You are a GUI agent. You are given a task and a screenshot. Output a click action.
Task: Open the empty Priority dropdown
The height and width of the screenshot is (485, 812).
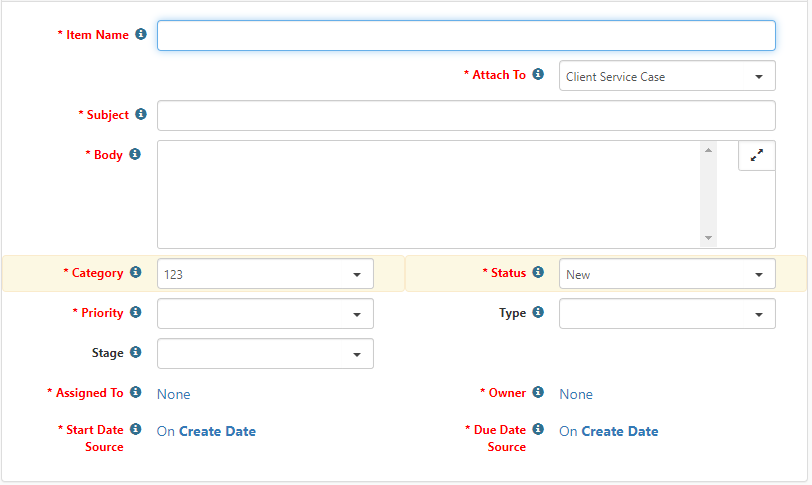point(265,314)
